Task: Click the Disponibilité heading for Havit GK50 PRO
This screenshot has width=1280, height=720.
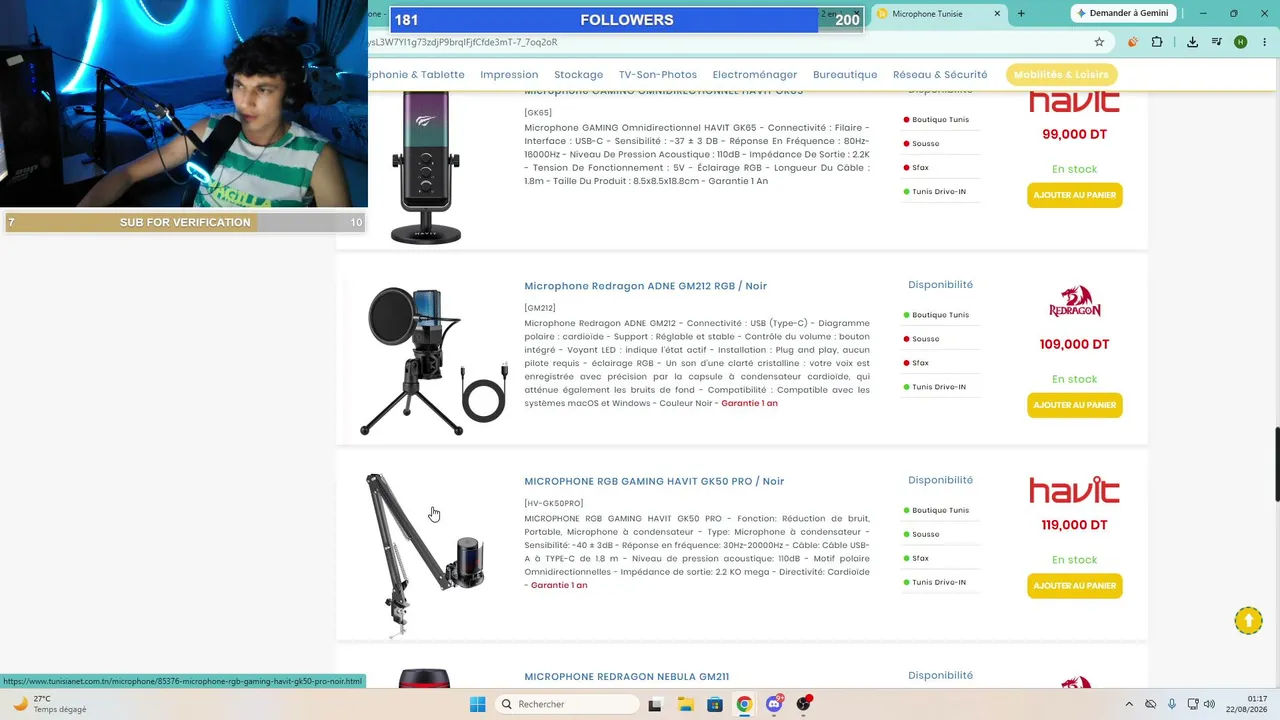Action: 940,480
